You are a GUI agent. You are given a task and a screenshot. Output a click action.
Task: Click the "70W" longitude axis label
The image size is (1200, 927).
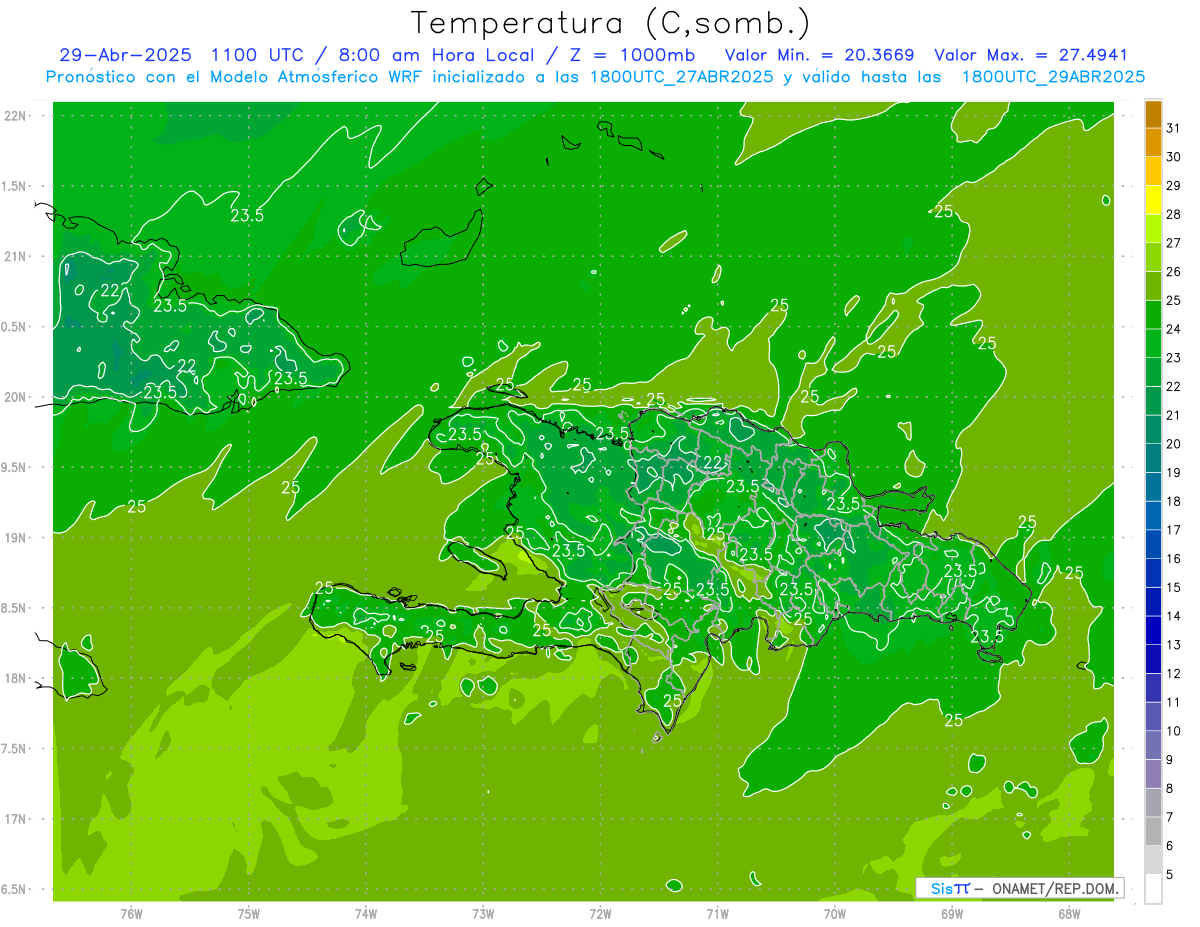click(835, 914)
